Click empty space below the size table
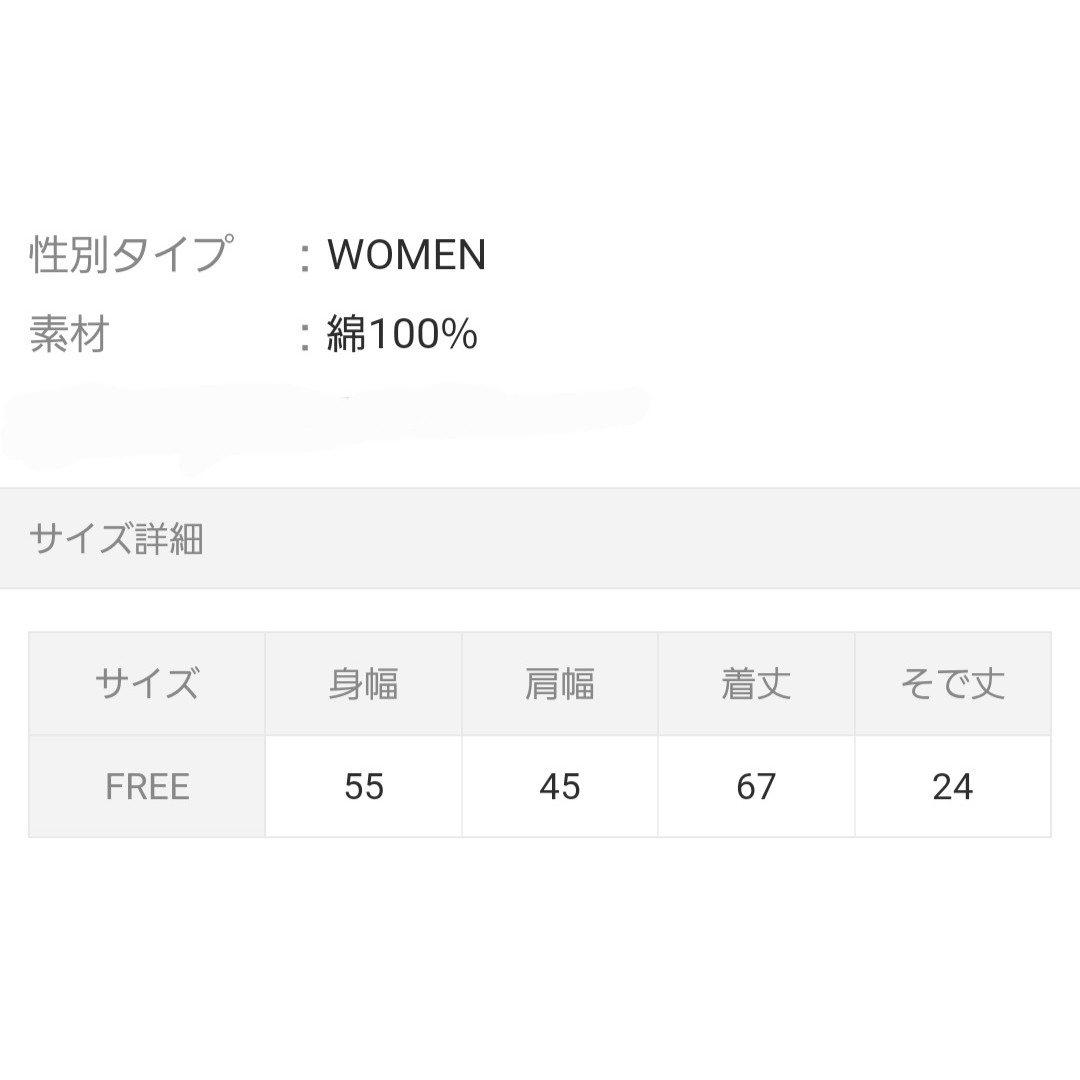Viewport: 1080px width, 1080px height. tap(540, 957)
